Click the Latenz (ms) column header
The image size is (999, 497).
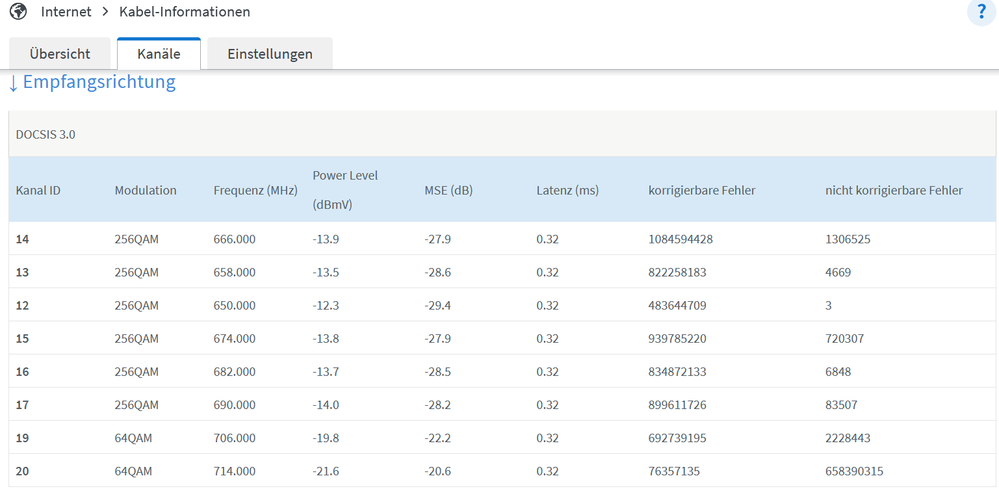coord(567,190)
